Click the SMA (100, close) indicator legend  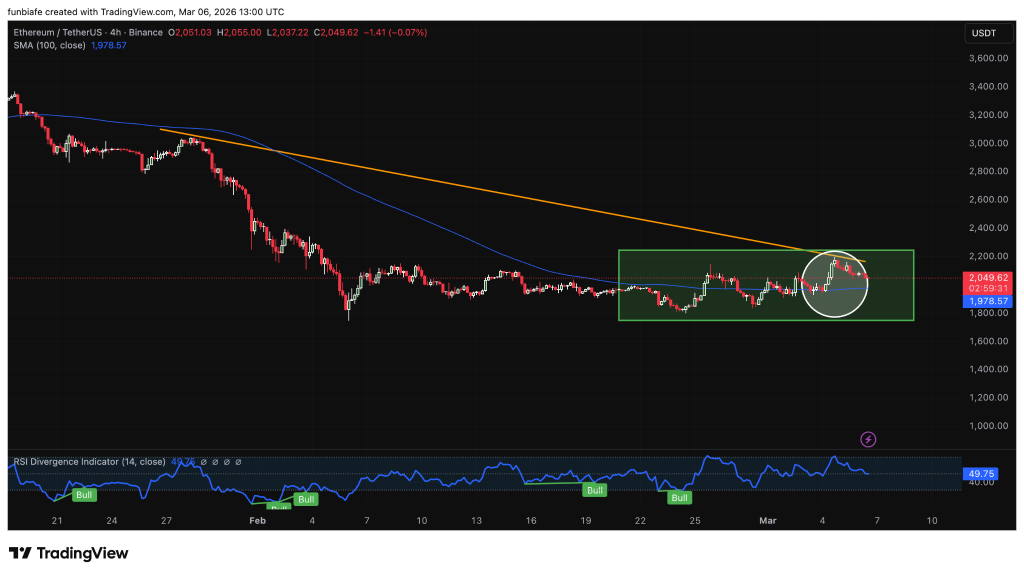pos(52,46)
